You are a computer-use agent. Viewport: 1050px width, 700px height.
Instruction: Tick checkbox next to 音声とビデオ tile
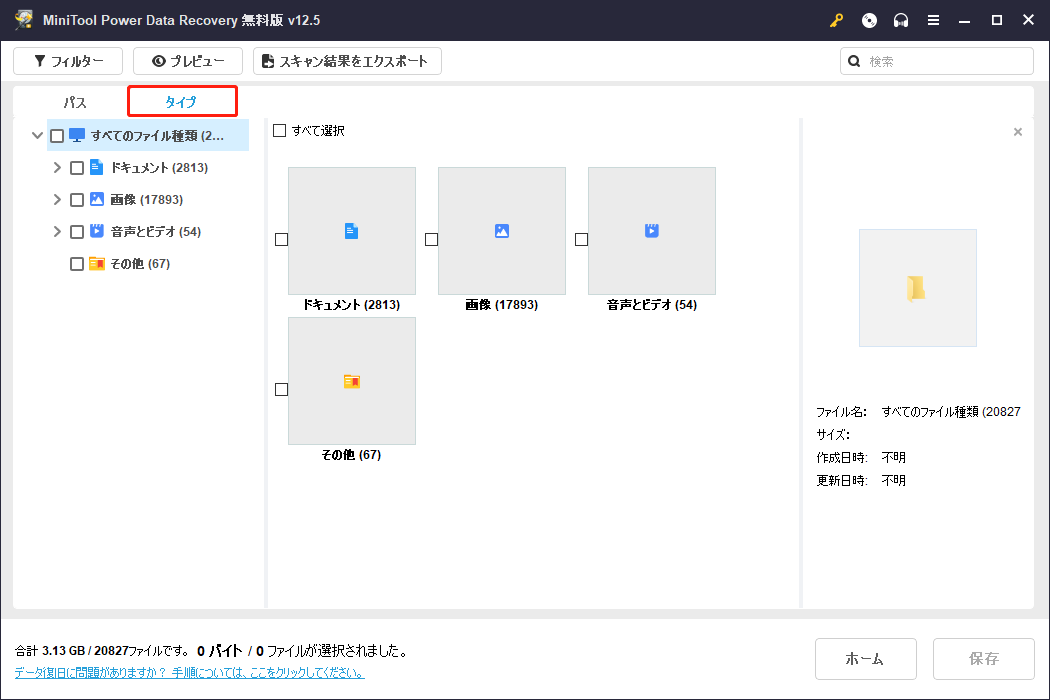[581, 239]
